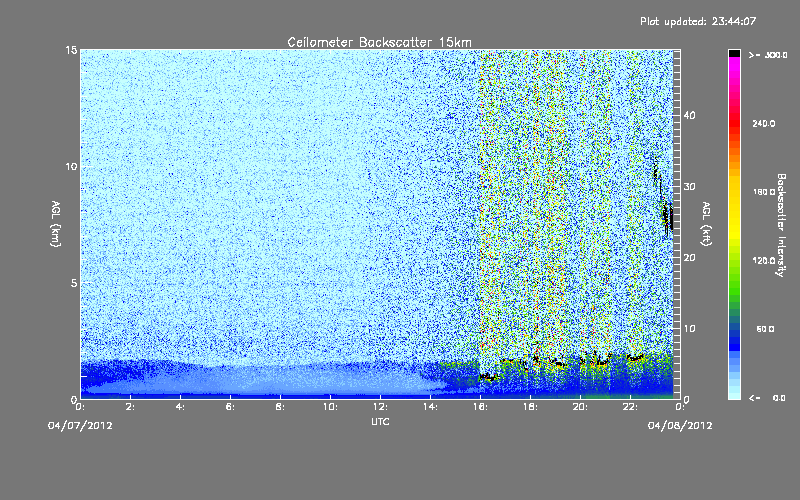Click the start date label 04/07/2012

pos(80,426)
